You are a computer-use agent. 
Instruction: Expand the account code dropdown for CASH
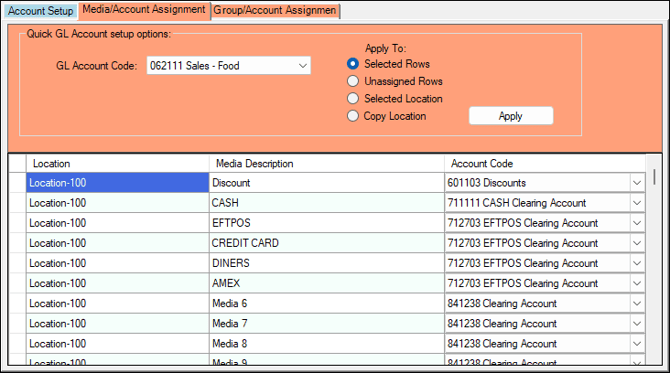click(x=637, y=203)
